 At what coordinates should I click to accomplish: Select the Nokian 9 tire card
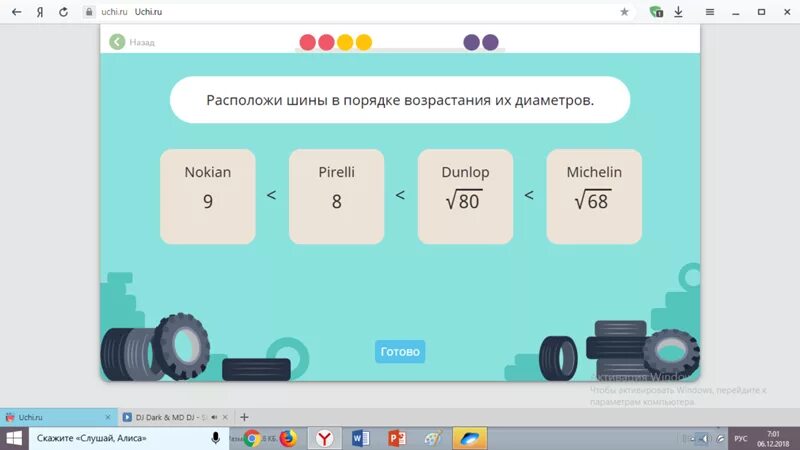point(208,196)
